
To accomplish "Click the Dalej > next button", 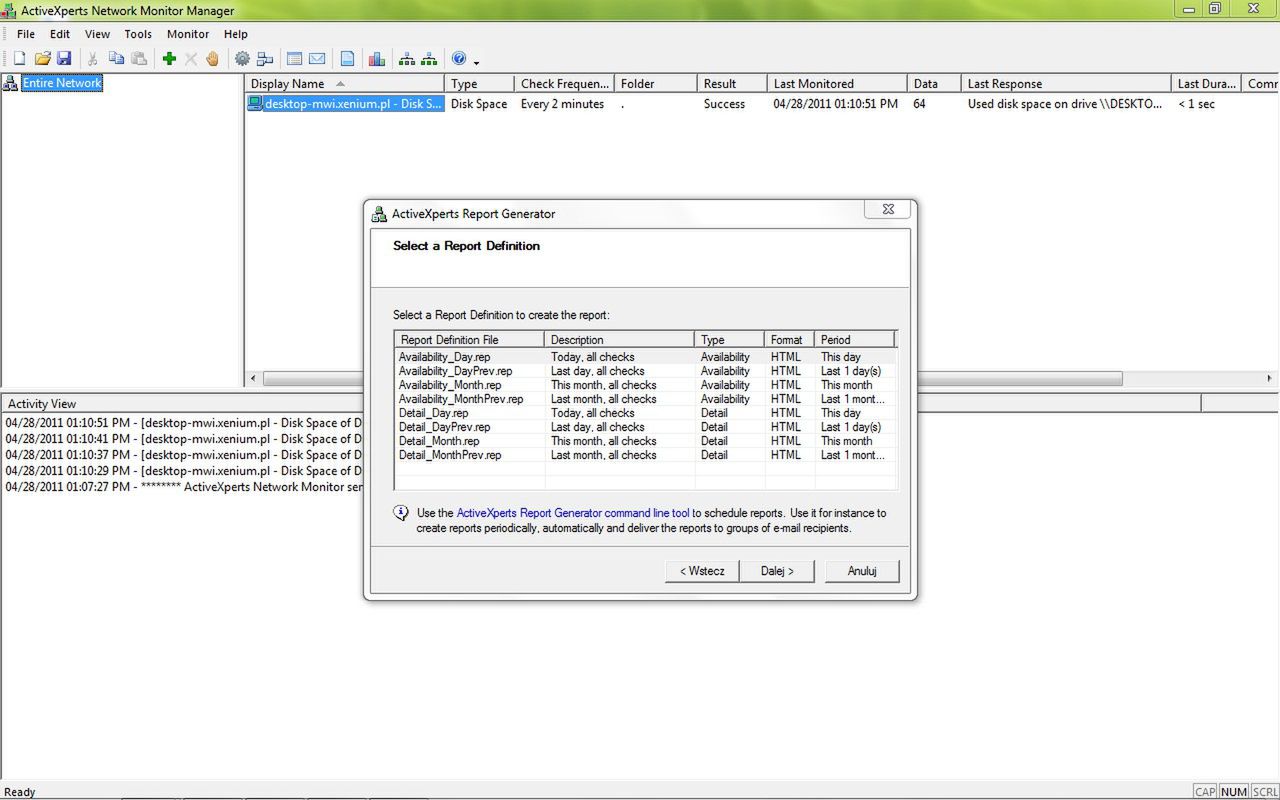I will (777, 571).
